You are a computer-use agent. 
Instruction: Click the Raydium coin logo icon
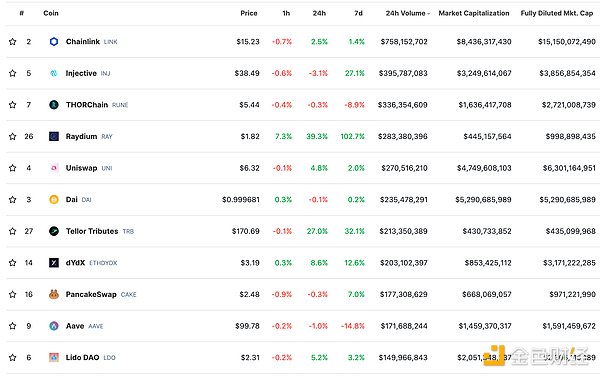pyautogui.click(x=54, y=136)
